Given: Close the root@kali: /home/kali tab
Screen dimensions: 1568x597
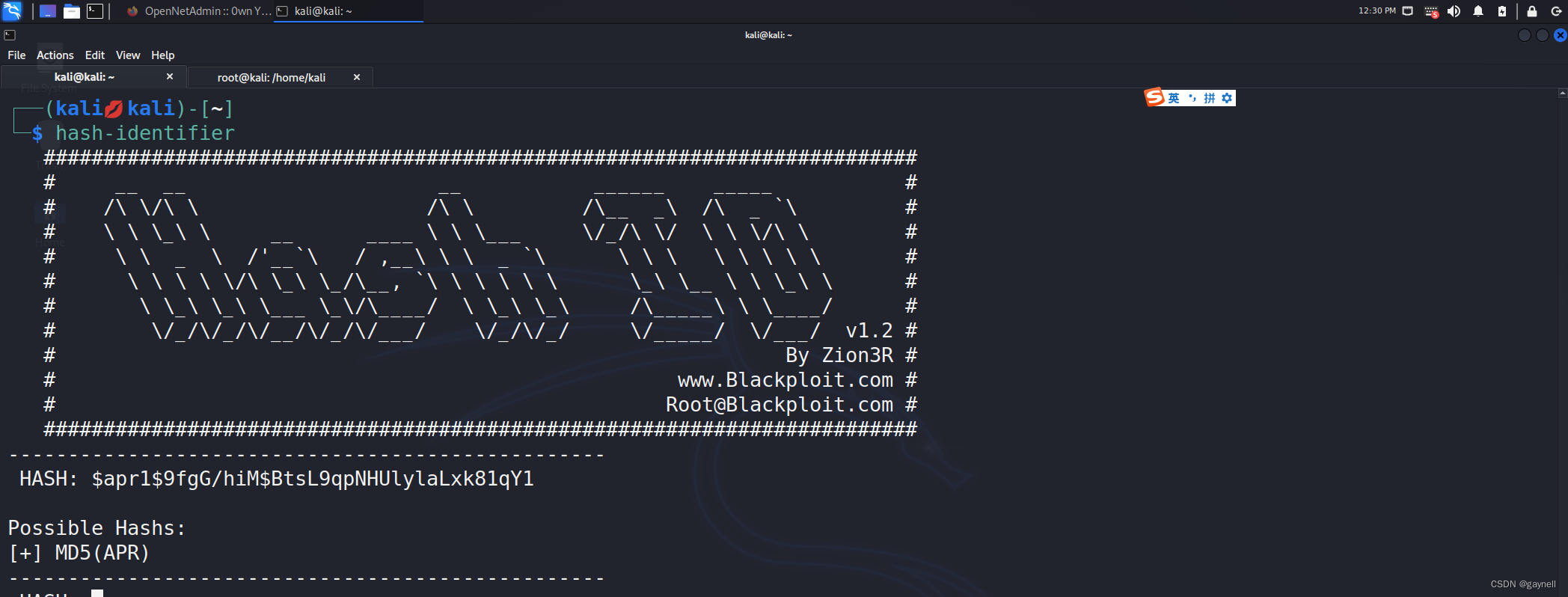Looking at the screenshot, I should (x=357, y=77).
